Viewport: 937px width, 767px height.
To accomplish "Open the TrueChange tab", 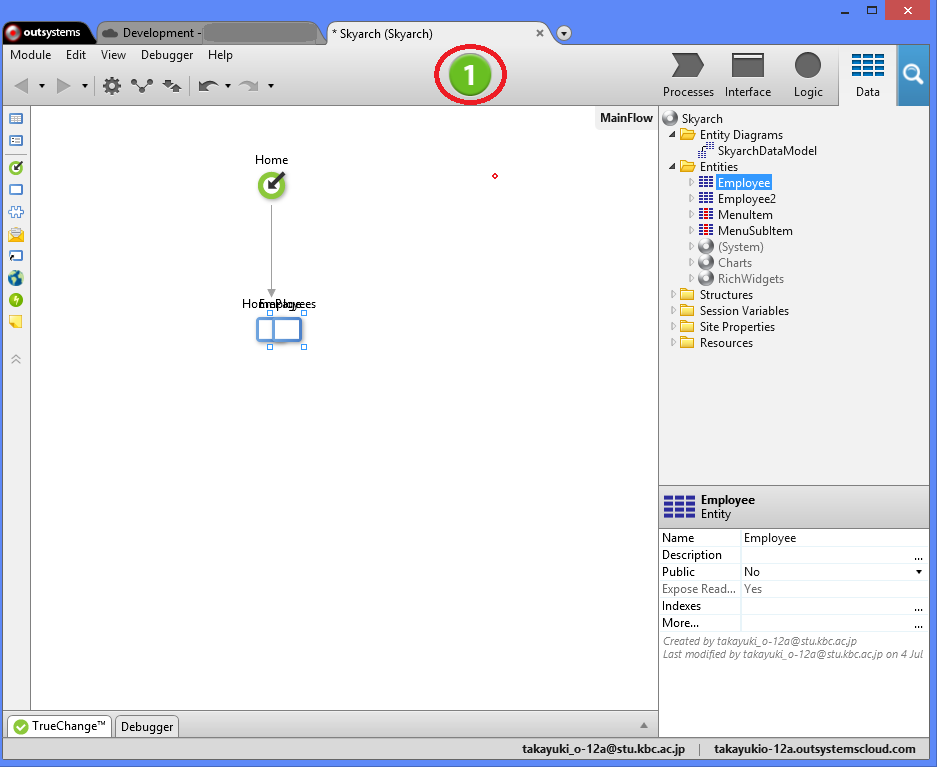I will (60, 726).
